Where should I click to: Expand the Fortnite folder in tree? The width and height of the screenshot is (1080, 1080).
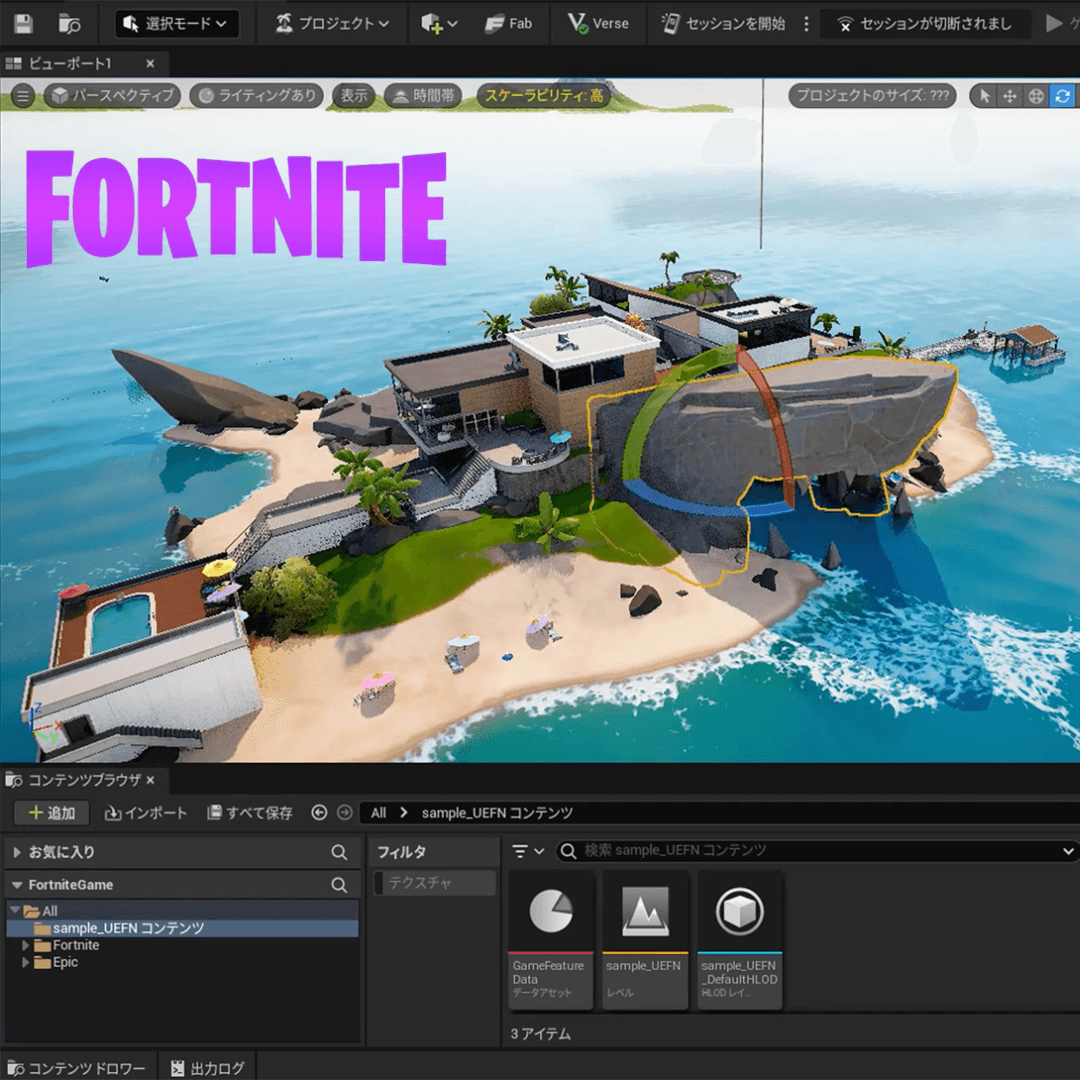(26, 945)
